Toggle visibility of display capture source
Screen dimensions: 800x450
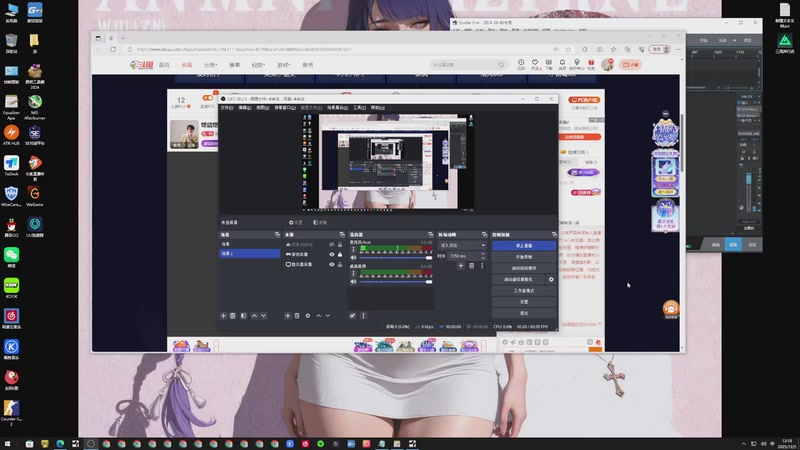pyautogui.click(x=332, y=264)
